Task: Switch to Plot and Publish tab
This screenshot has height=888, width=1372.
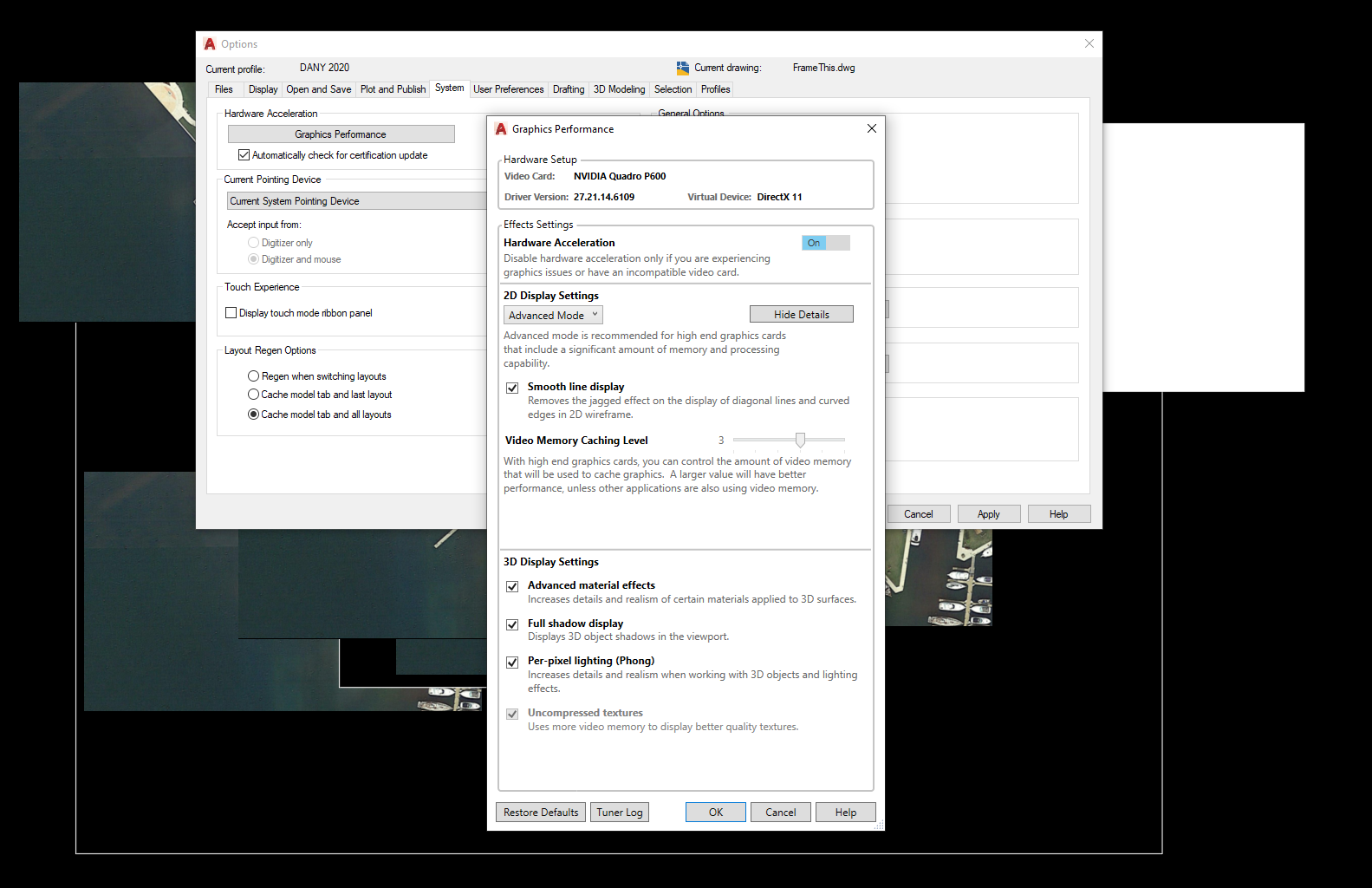Action: click(x=393, y=89)
